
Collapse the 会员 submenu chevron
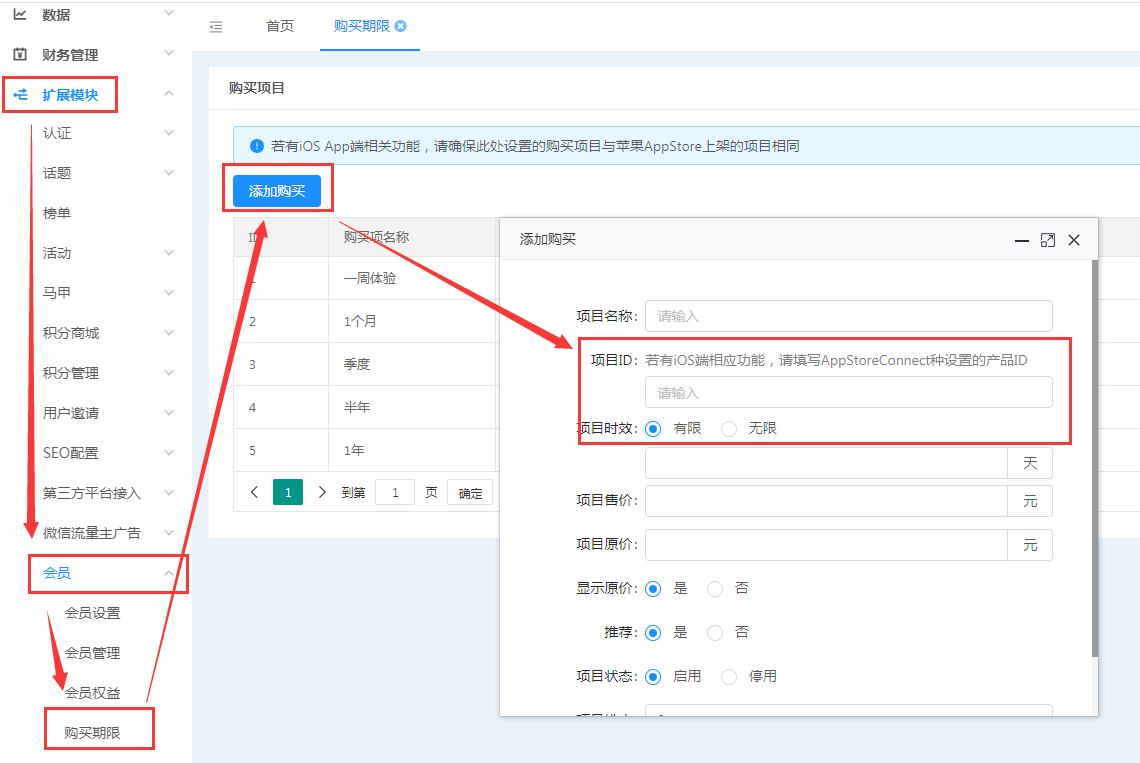[x=169, y=573]
